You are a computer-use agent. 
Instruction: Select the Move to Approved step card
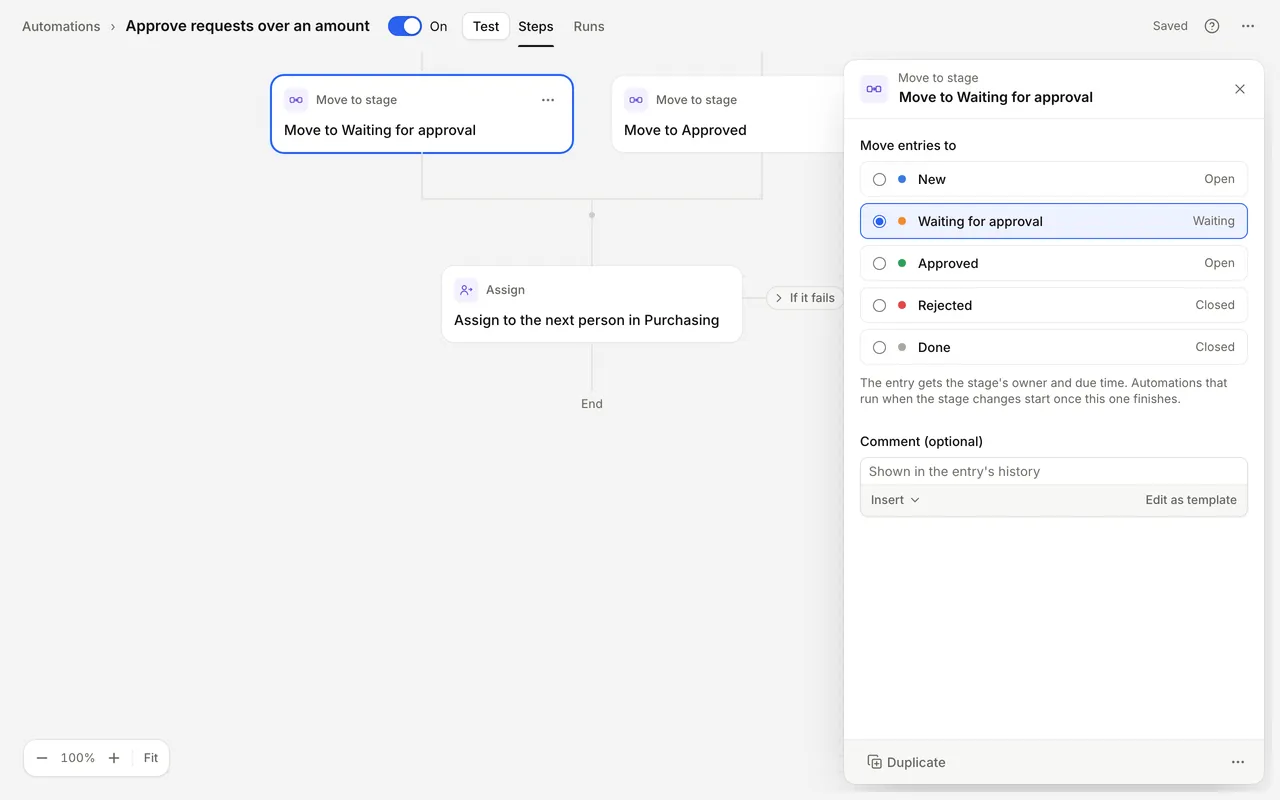728,114
